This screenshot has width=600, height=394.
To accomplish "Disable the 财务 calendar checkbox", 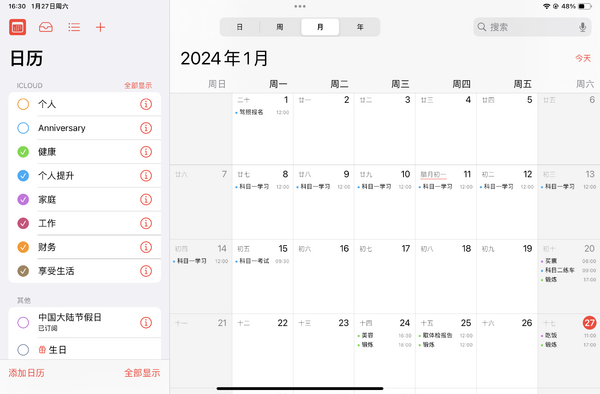I will tap(23, 247).
